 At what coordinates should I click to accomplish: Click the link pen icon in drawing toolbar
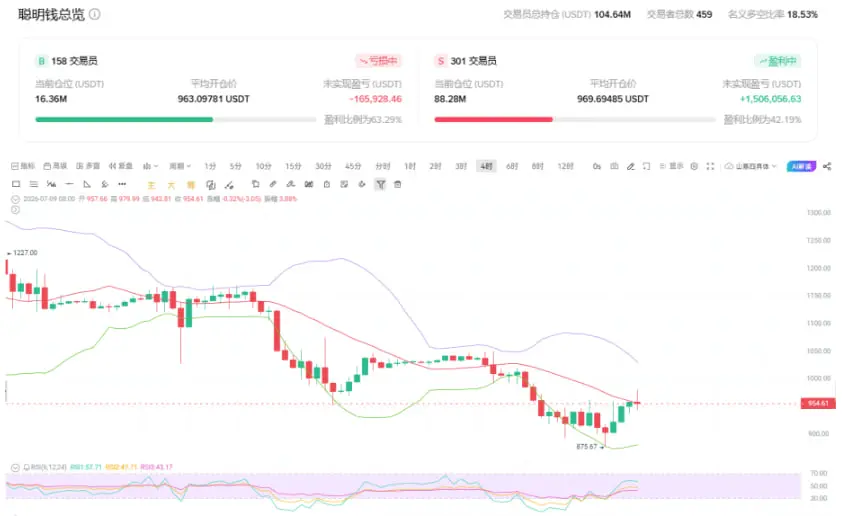tap(273, 184)
